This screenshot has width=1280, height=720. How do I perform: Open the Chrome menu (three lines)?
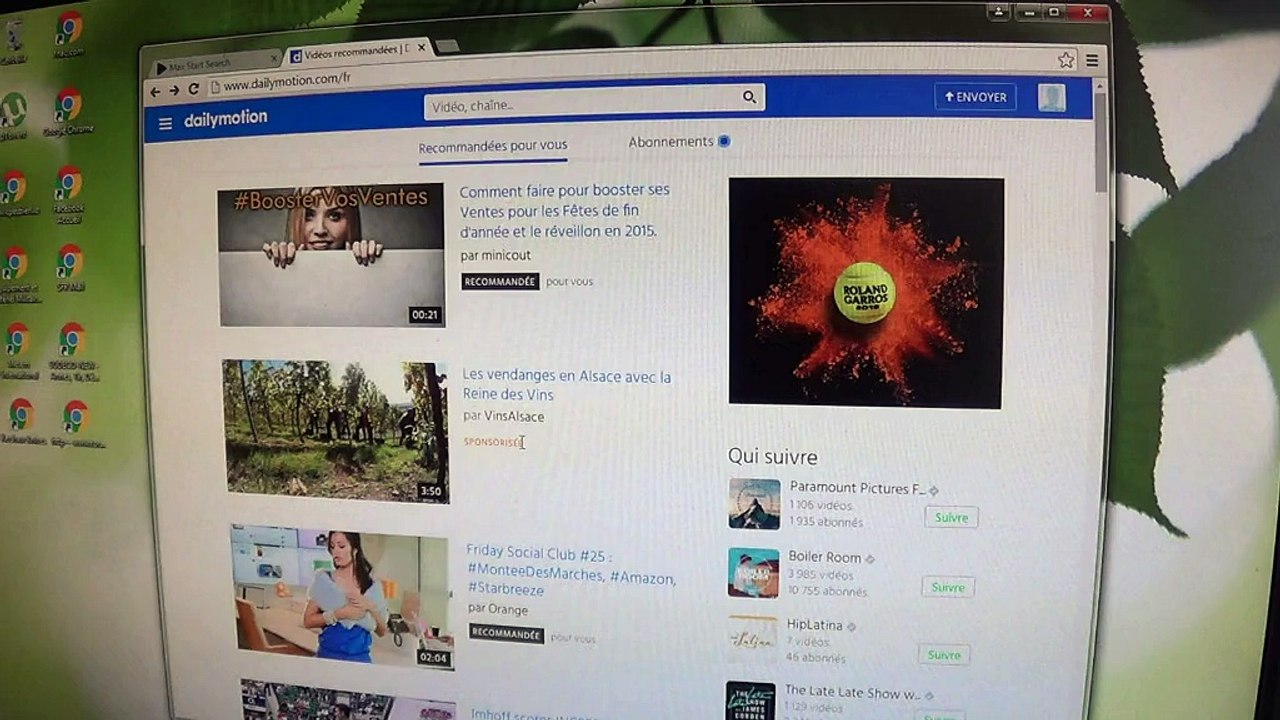click(1092, 61)
